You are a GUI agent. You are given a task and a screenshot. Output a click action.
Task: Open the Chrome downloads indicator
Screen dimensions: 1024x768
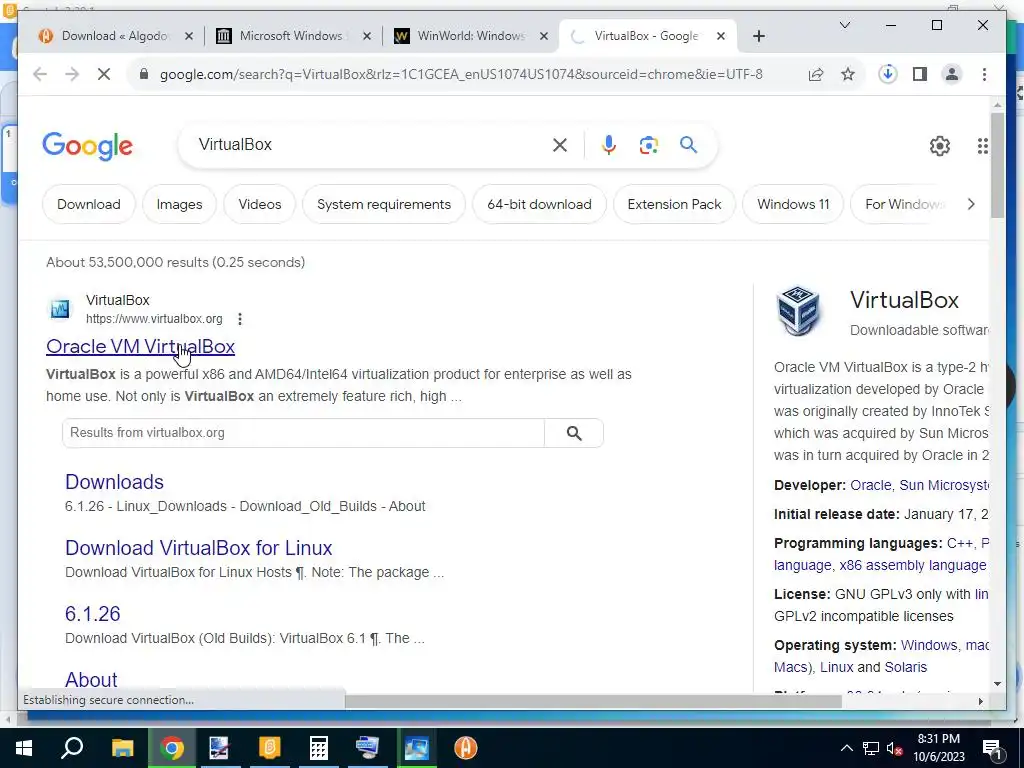[x=888, y=74]
